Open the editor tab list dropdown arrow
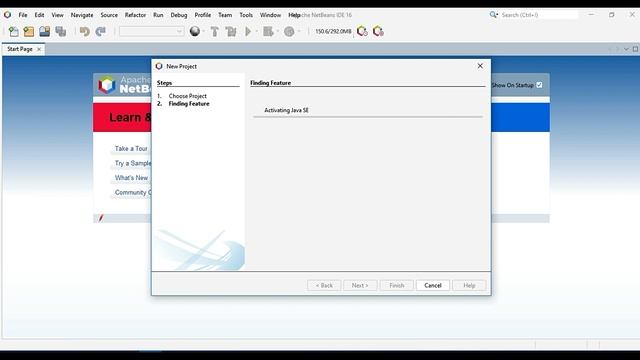Viewport: 640px width, 360px height. (626, 49)
